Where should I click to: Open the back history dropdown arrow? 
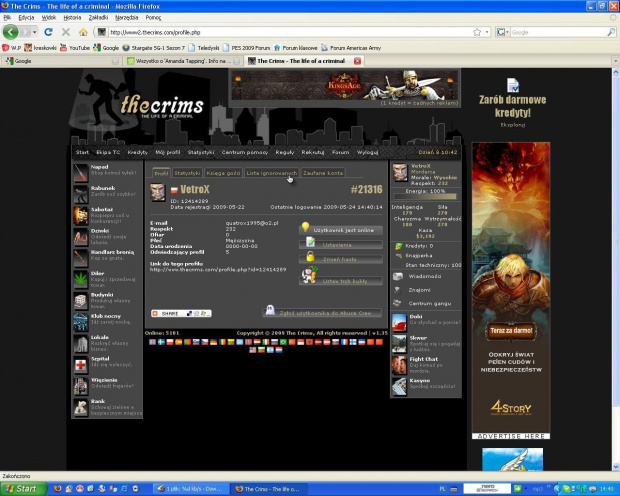(34, 32)
